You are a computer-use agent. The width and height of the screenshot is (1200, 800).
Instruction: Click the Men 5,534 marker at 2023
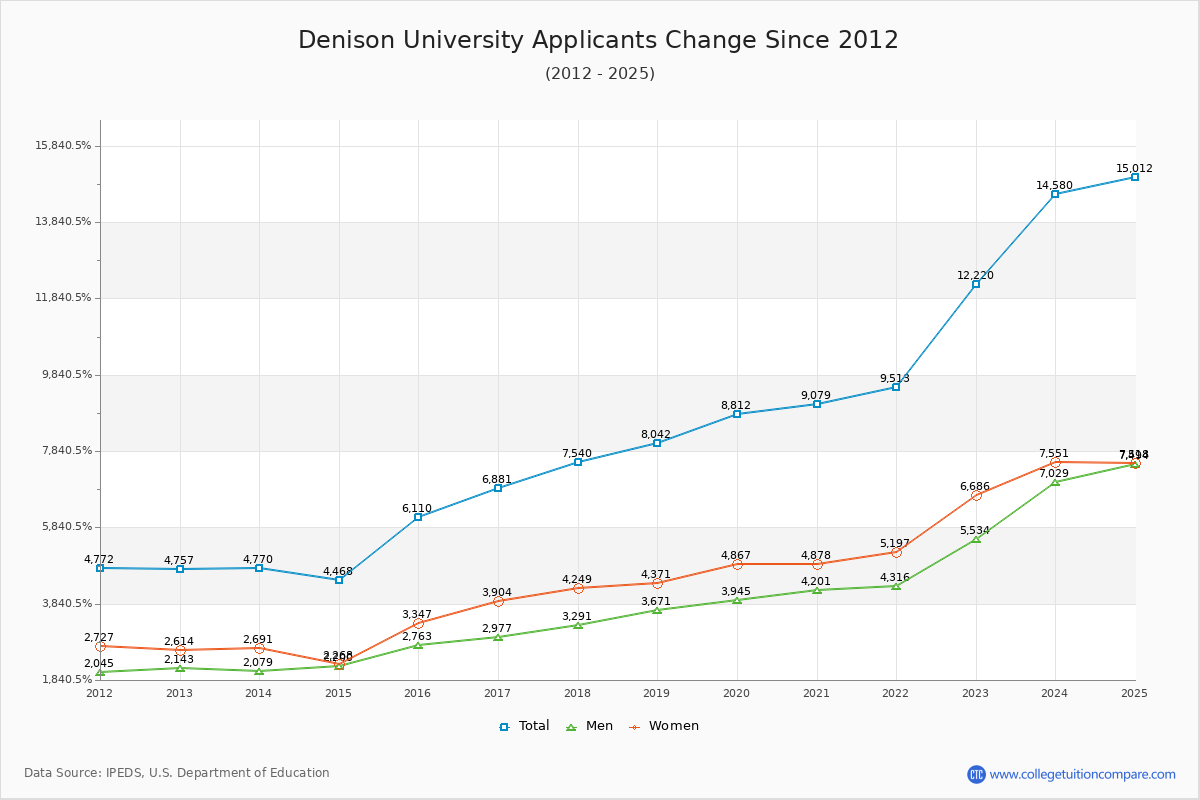[975, 539]
